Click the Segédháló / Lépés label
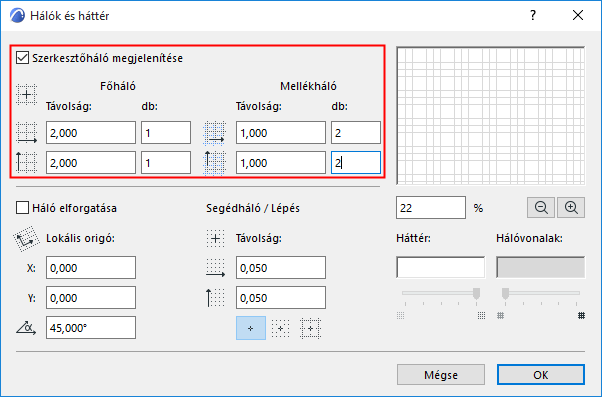602x397 pixels. point(253,208)
